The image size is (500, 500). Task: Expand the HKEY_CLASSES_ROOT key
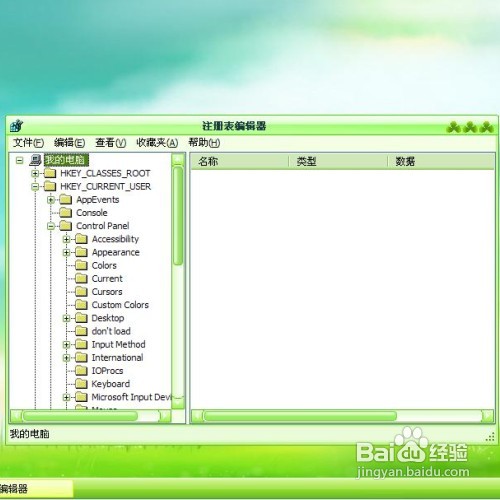35,173
